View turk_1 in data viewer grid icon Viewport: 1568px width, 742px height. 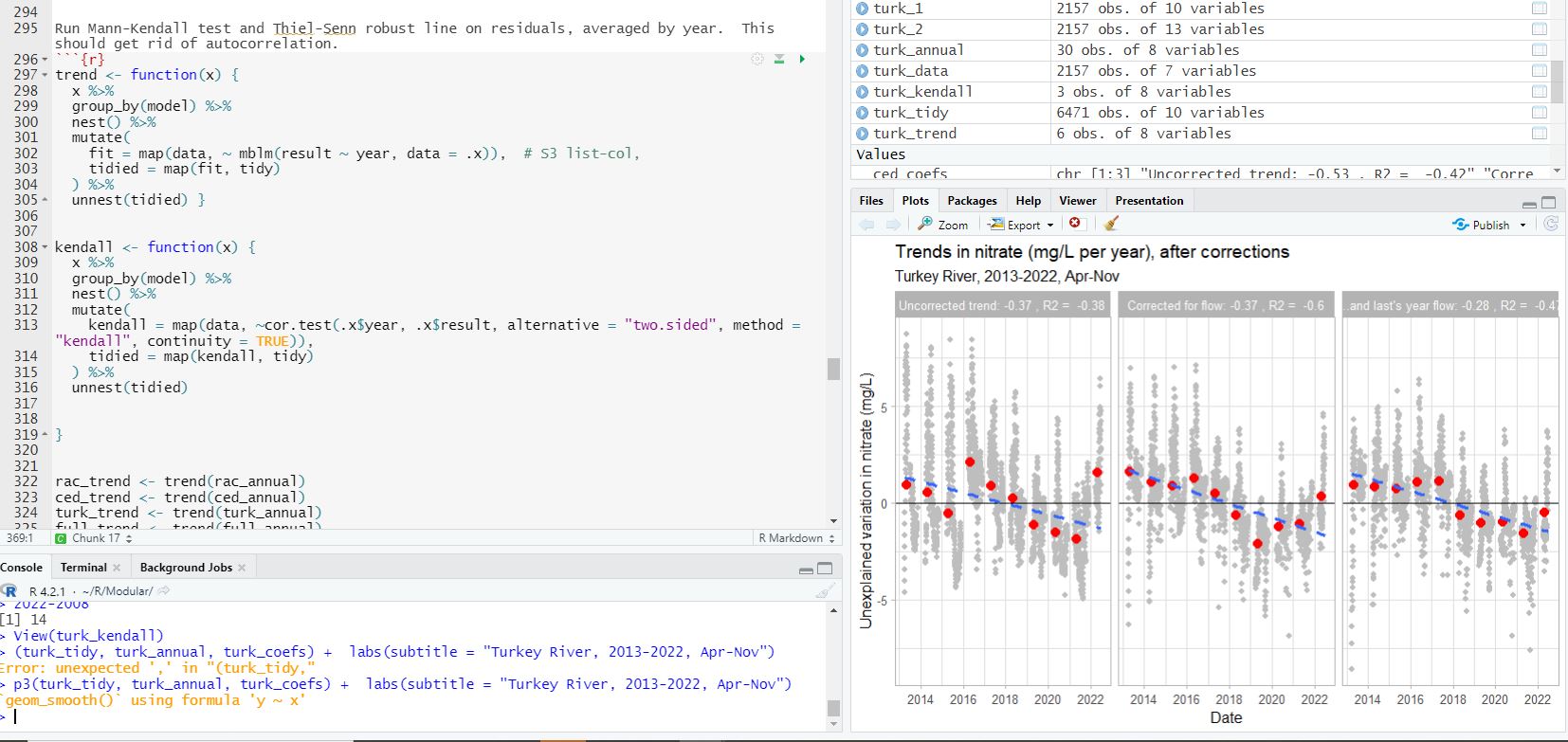(1540, 9)
